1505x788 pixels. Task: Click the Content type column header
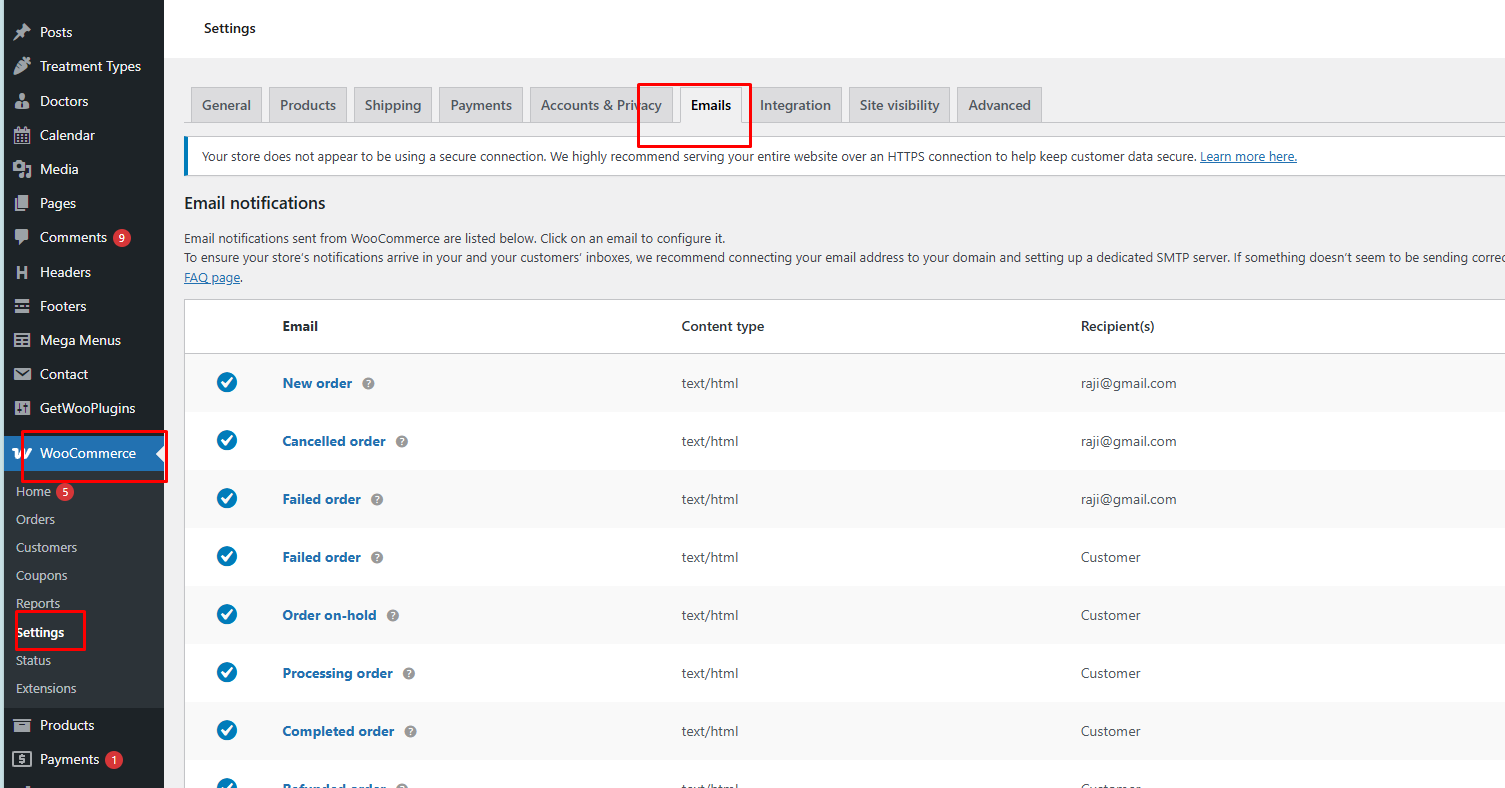coord(723,326)
